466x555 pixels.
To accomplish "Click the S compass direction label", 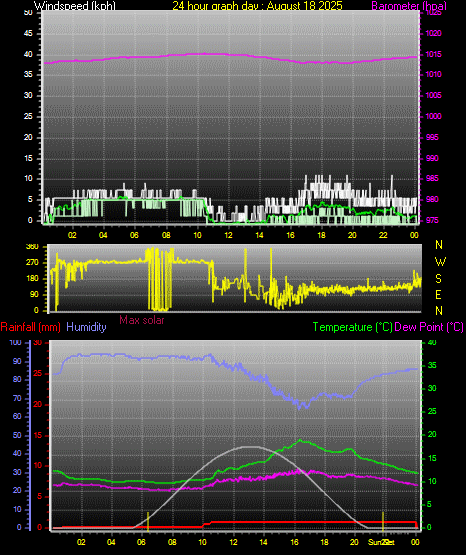I will (439, 279).
